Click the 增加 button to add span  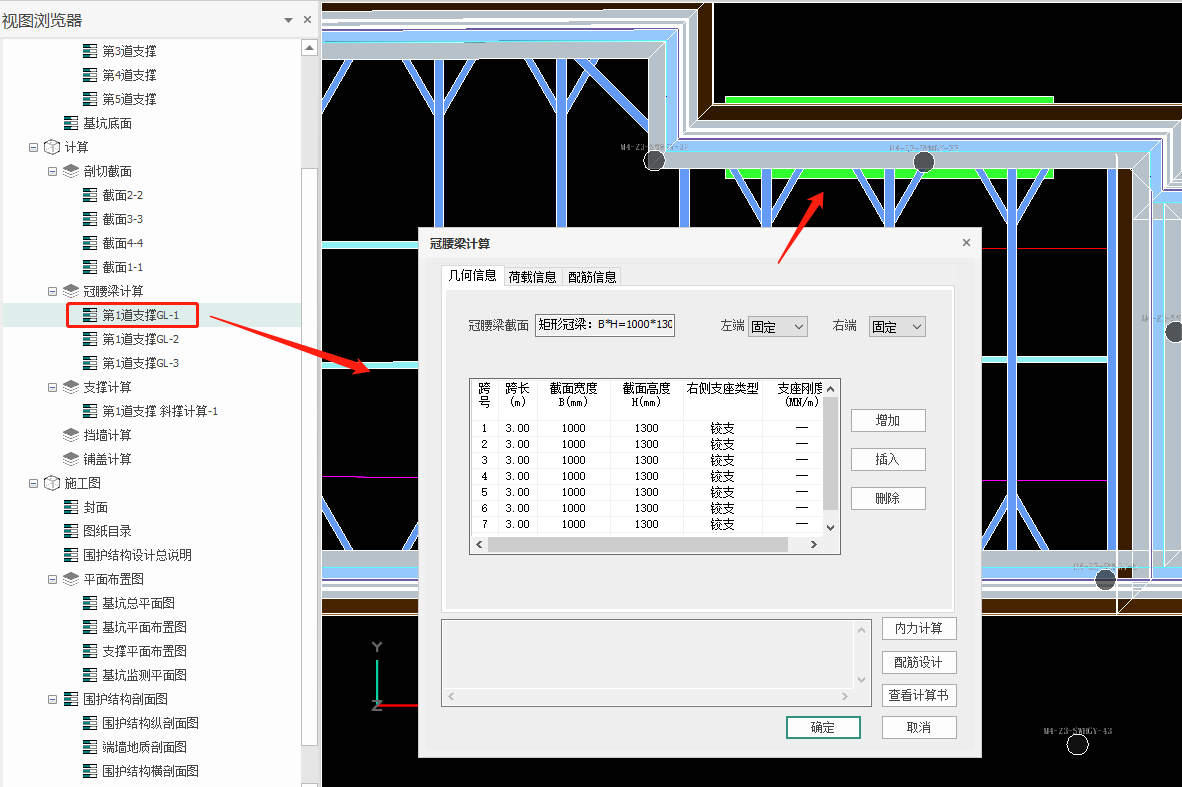pos(887,420)
